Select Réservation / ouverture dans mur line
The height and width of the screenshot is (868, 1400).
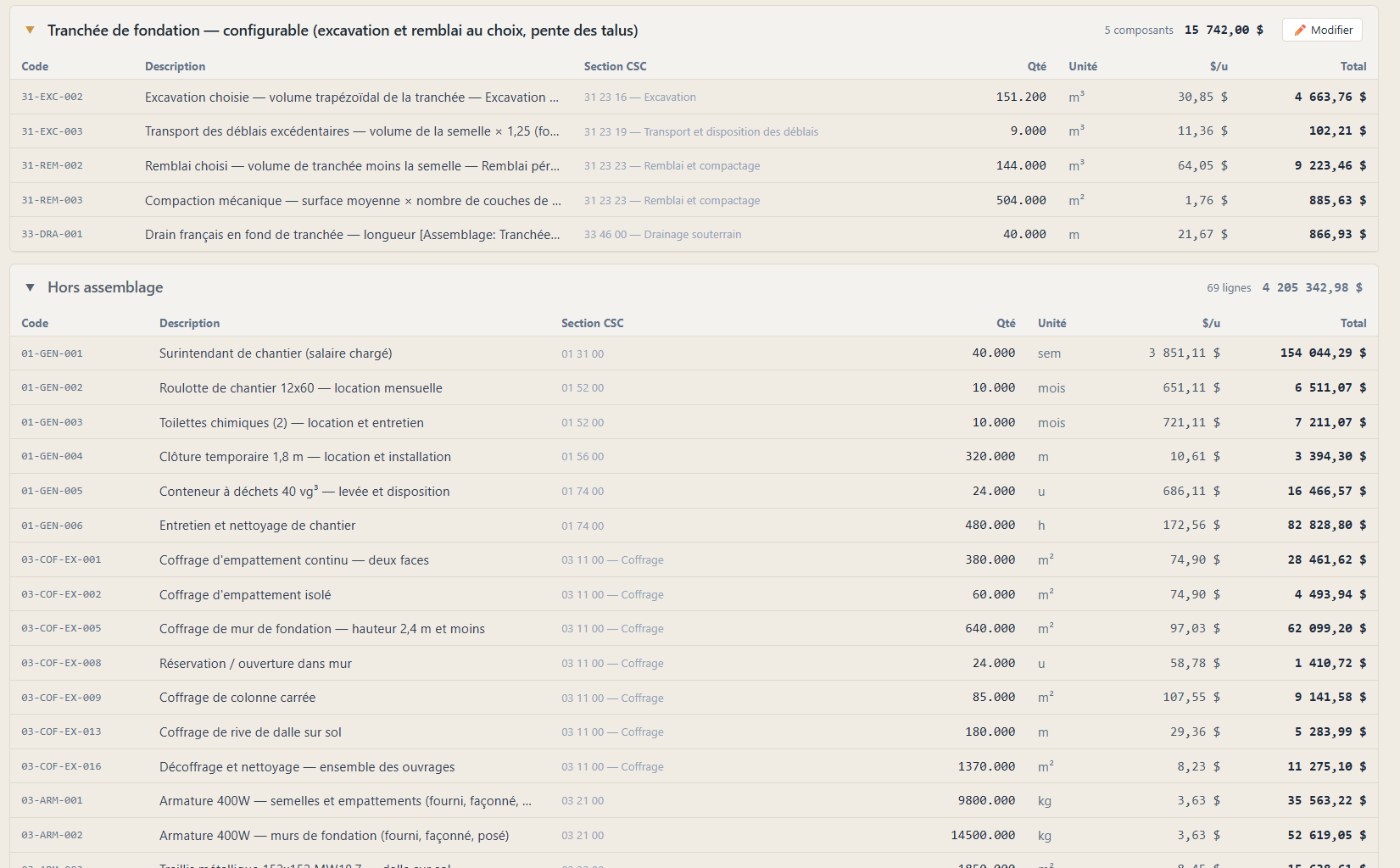pos(694,663)
